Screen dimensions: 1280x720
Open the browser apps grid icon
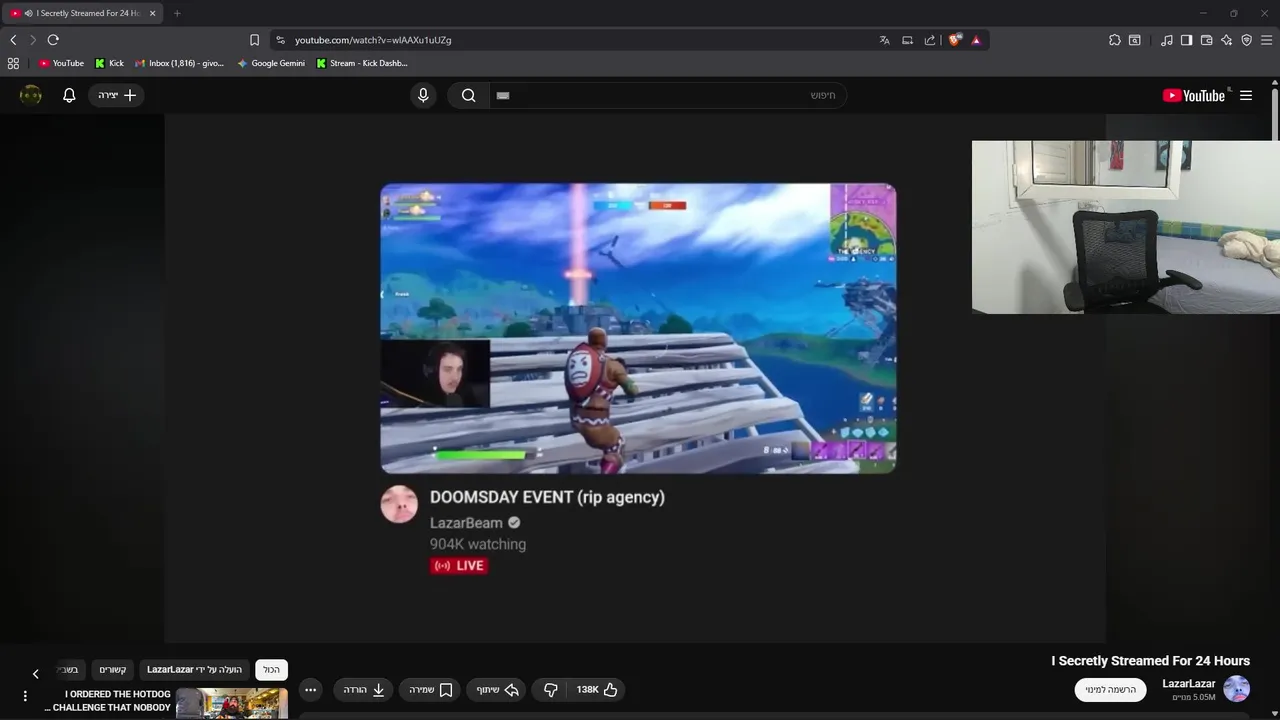pyautogui.click(x=13, y=63)
